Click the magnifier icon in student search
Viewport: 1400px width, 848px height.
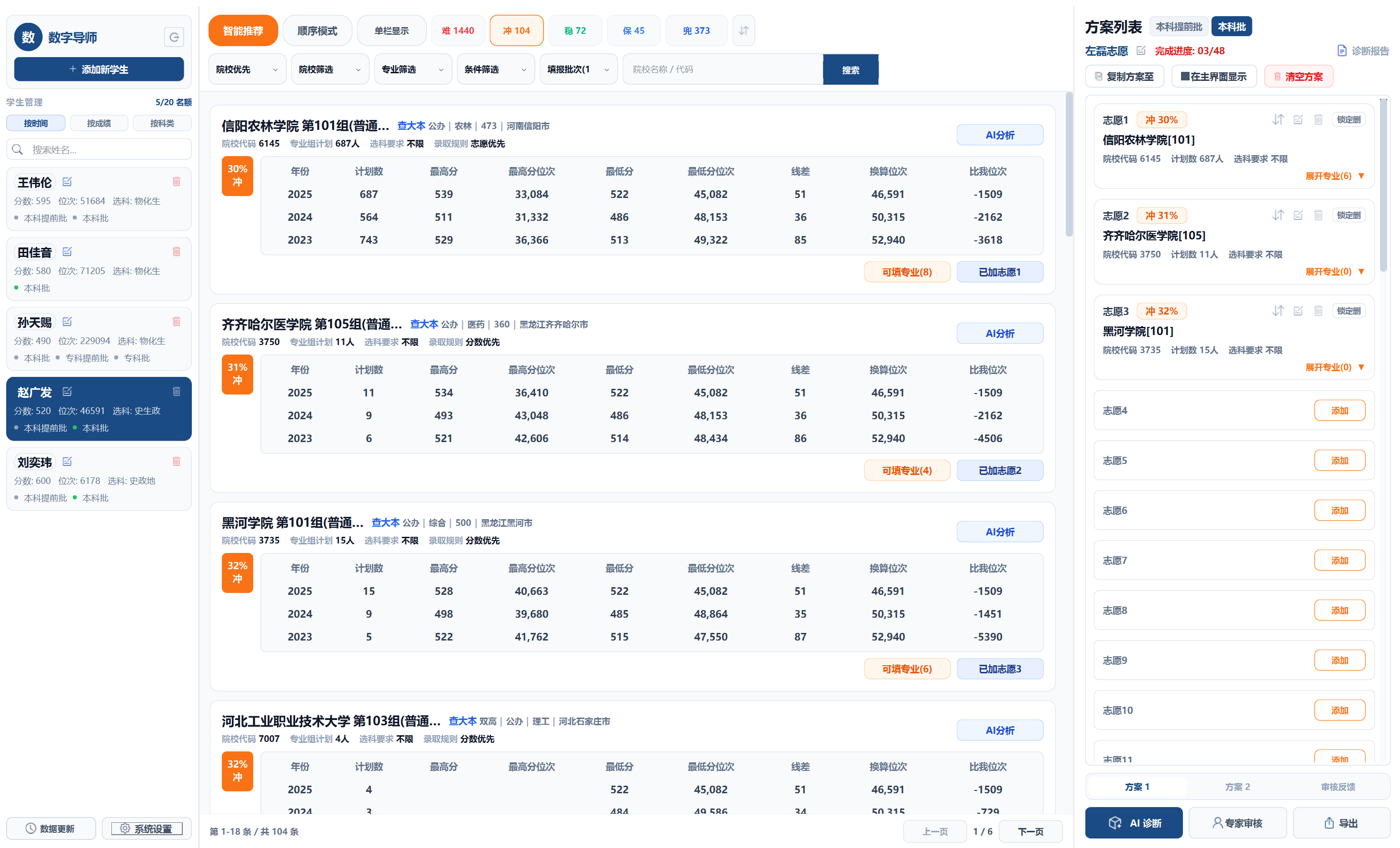coord(18,149)
